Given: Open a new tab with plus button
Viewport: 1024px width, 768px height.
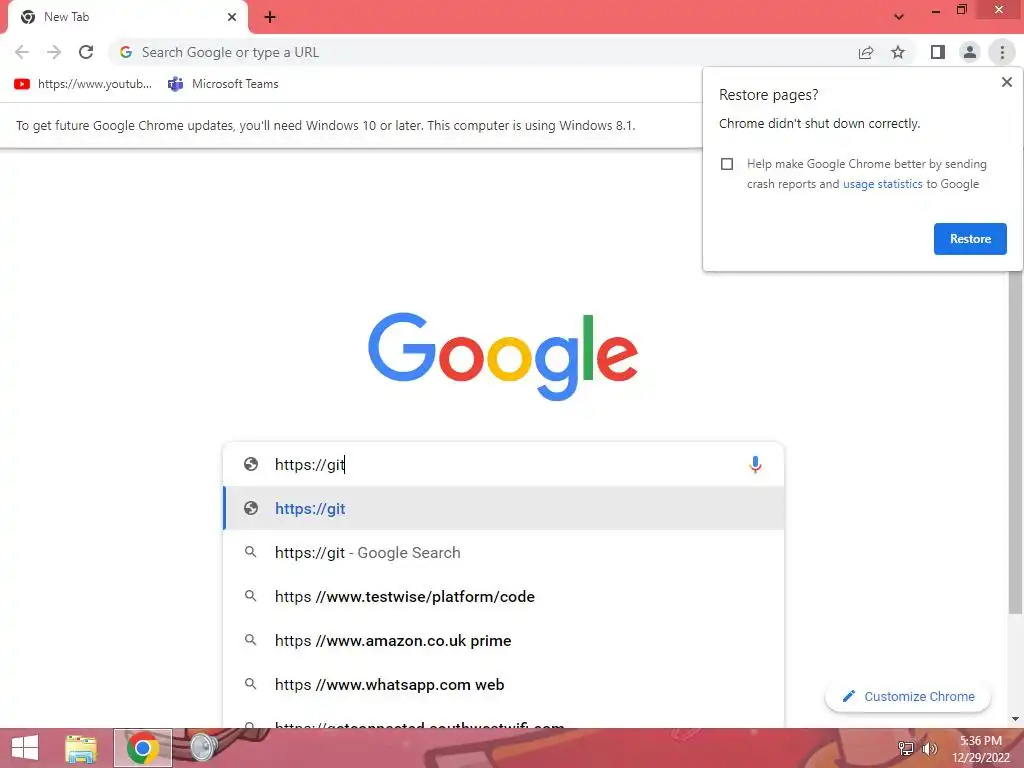Looking at the screenshot, I should [x=270, y=17].
